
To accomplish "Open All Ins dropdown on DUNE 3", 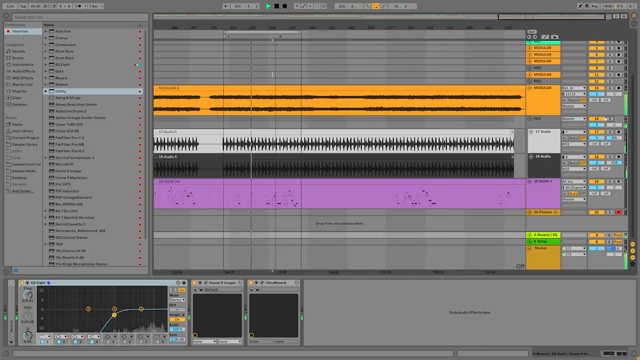I will point(574,182).
